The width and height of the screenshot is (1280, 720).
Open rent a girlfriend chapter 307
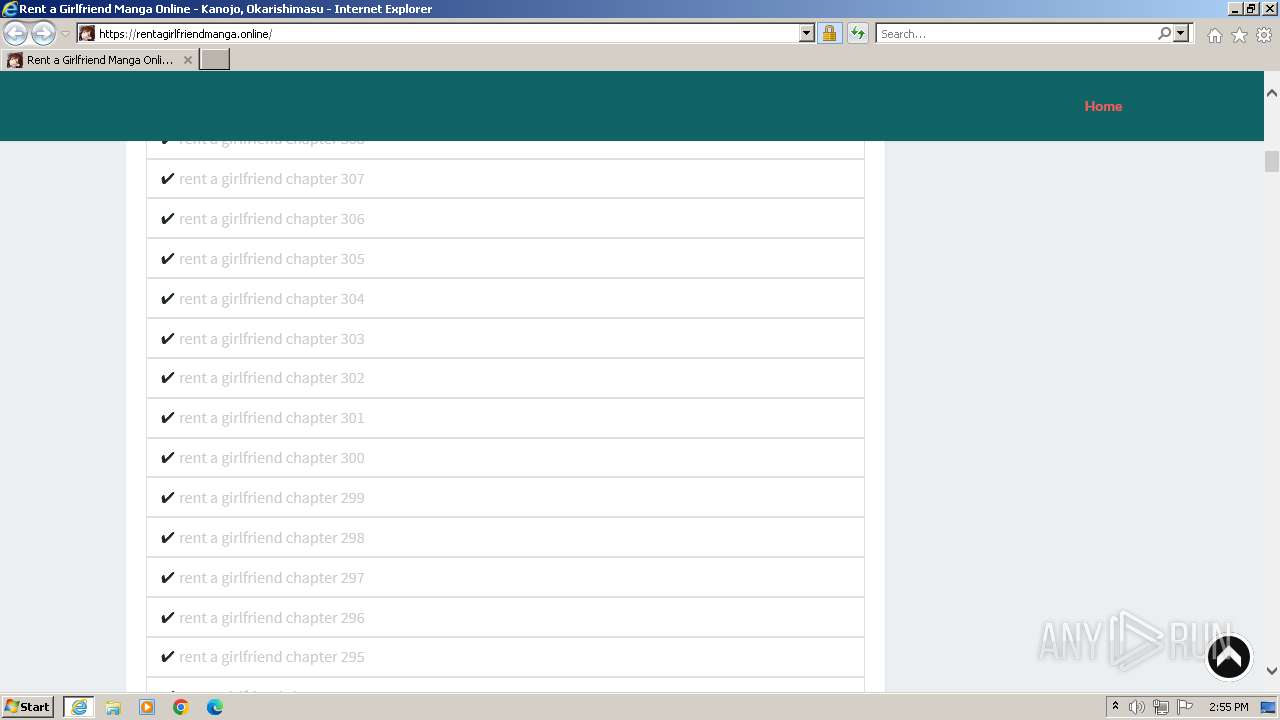pos(271,179)
